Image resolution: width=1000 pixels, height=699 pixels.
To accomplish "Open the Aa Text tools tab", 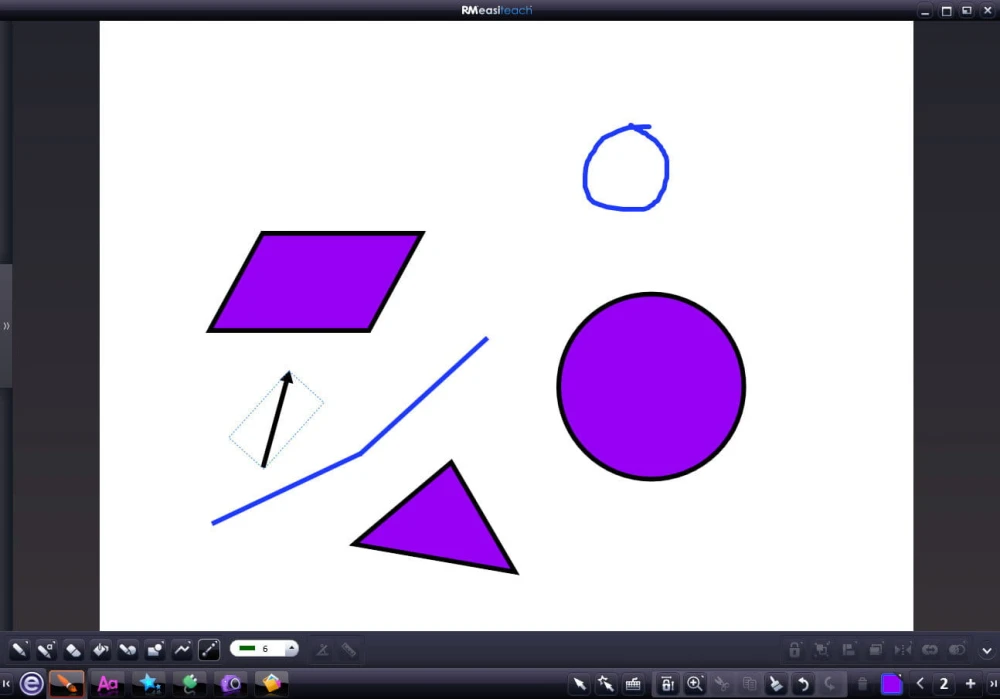I will click(x=108, y=684).
